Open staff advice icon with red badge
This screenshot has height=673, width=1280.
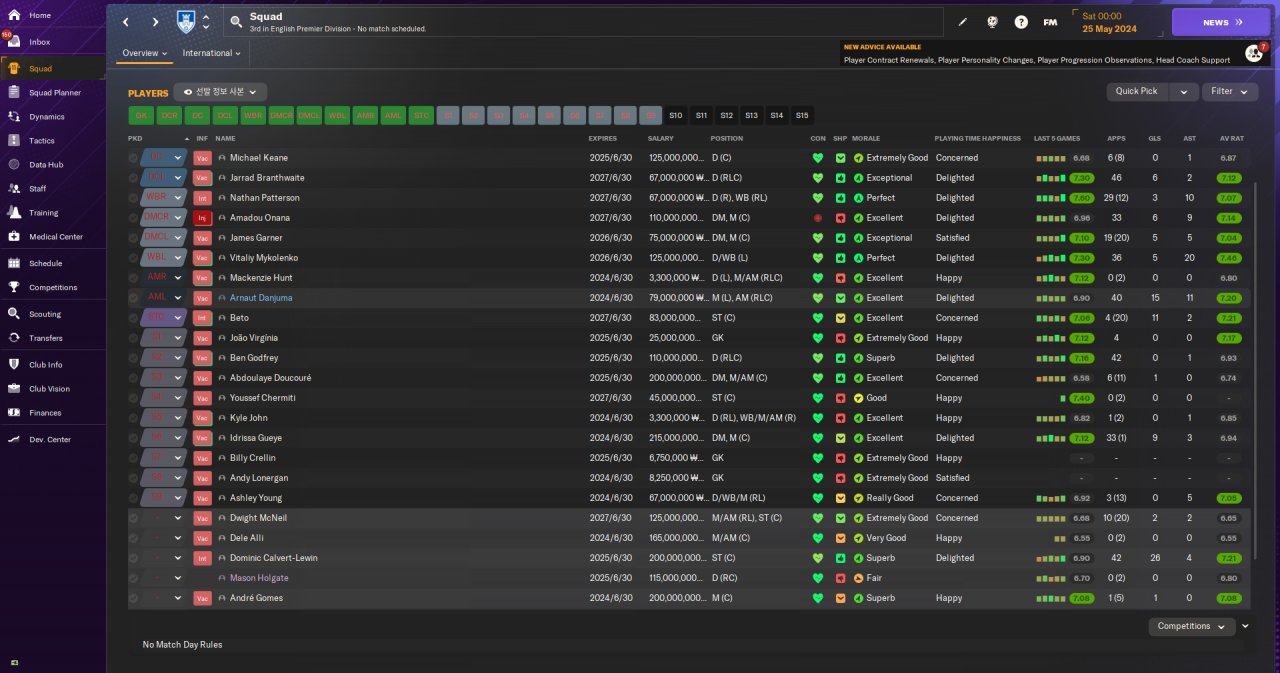click(1253, 53)
